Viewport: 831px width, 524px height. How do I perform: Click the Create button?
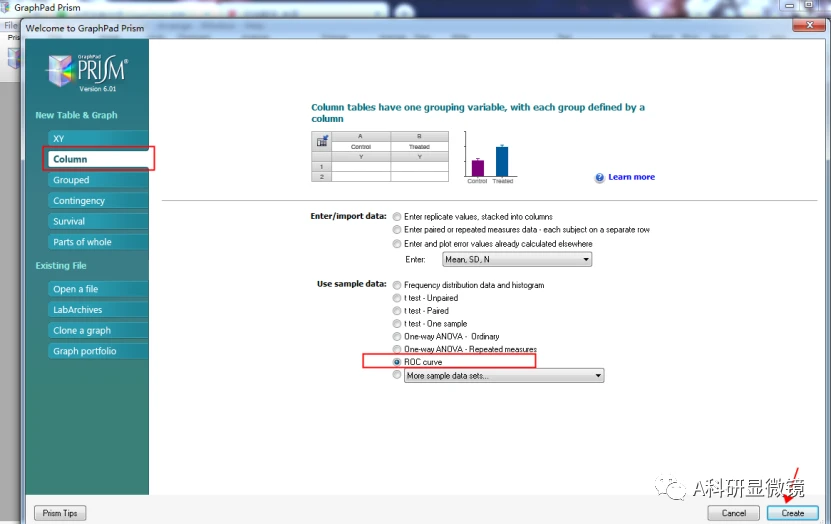click(x=792, y=513)
